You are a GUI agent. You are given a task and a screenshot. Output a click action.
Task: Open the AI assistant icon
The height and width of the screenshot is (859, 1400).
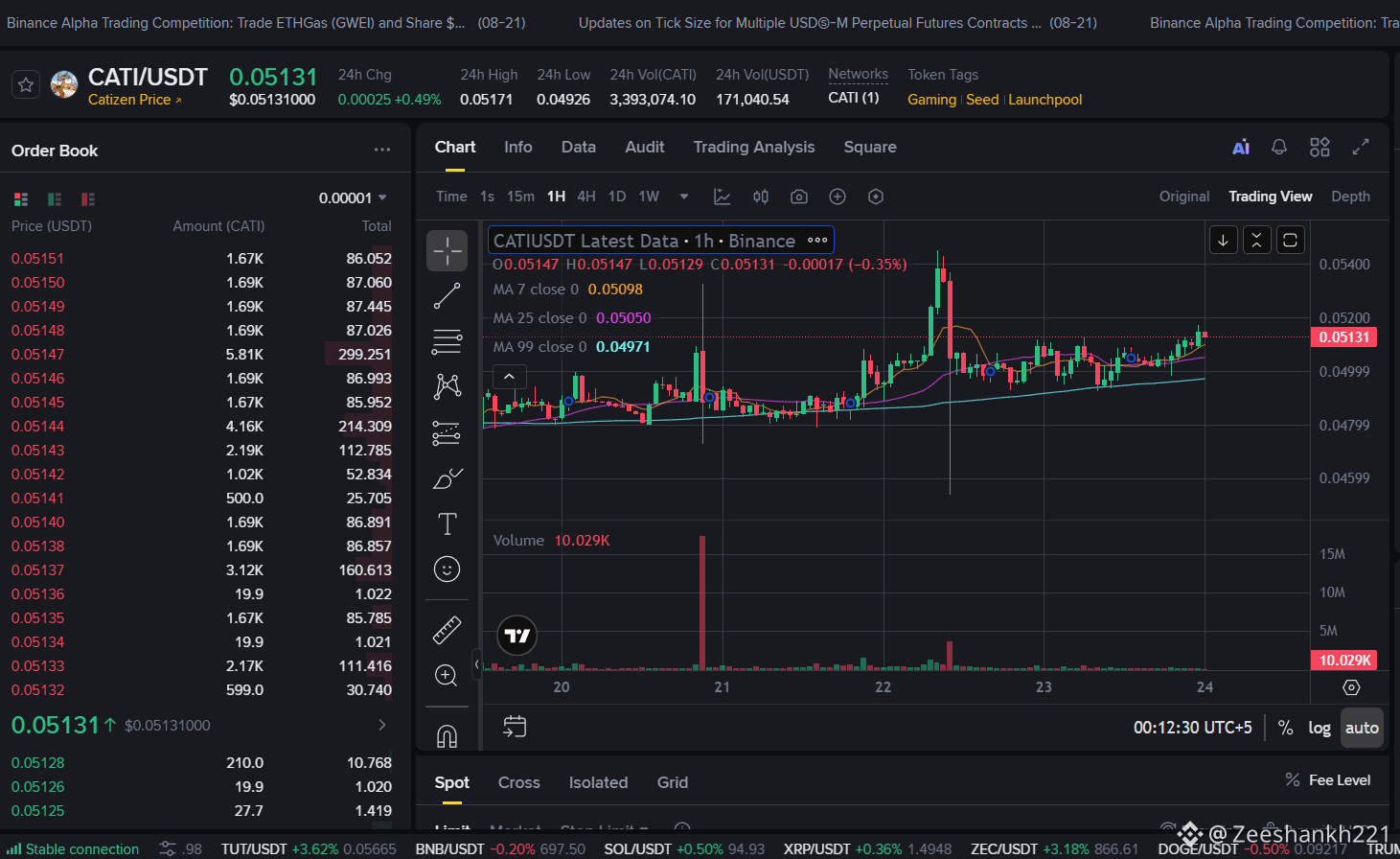1241,147
